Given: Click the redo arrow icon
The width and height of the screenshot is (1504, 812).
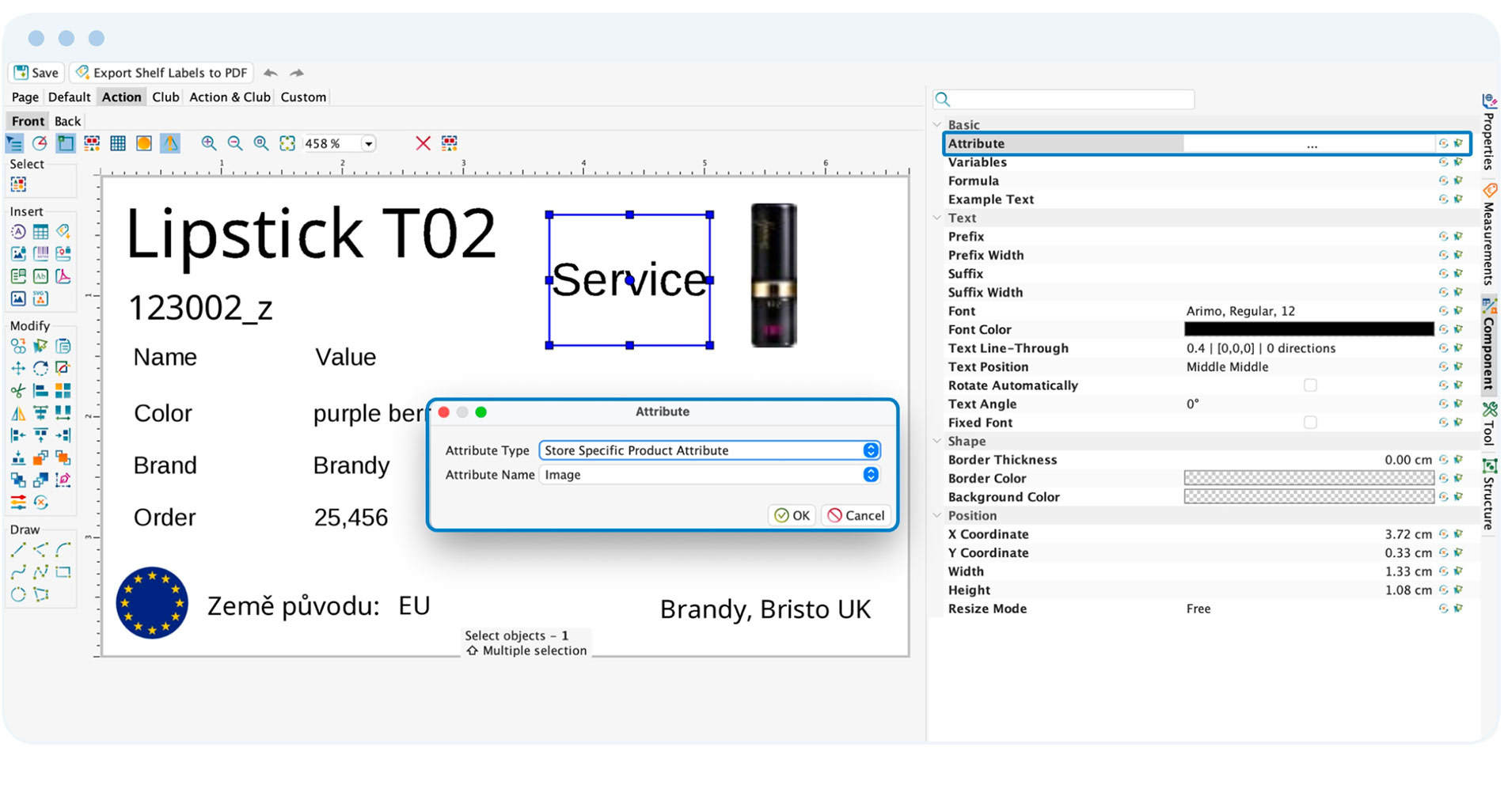Looking at the screenshot, I should (297, 73).
